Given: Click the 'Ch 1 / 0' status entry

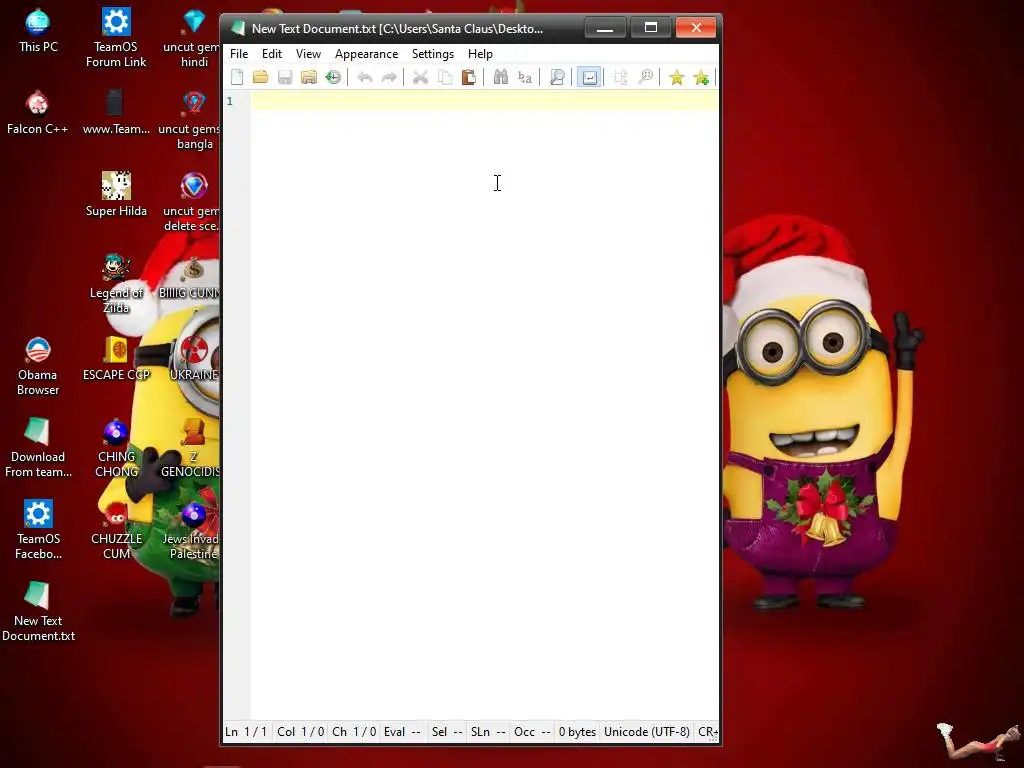Looking at the screenshot, I should (354, 732).
